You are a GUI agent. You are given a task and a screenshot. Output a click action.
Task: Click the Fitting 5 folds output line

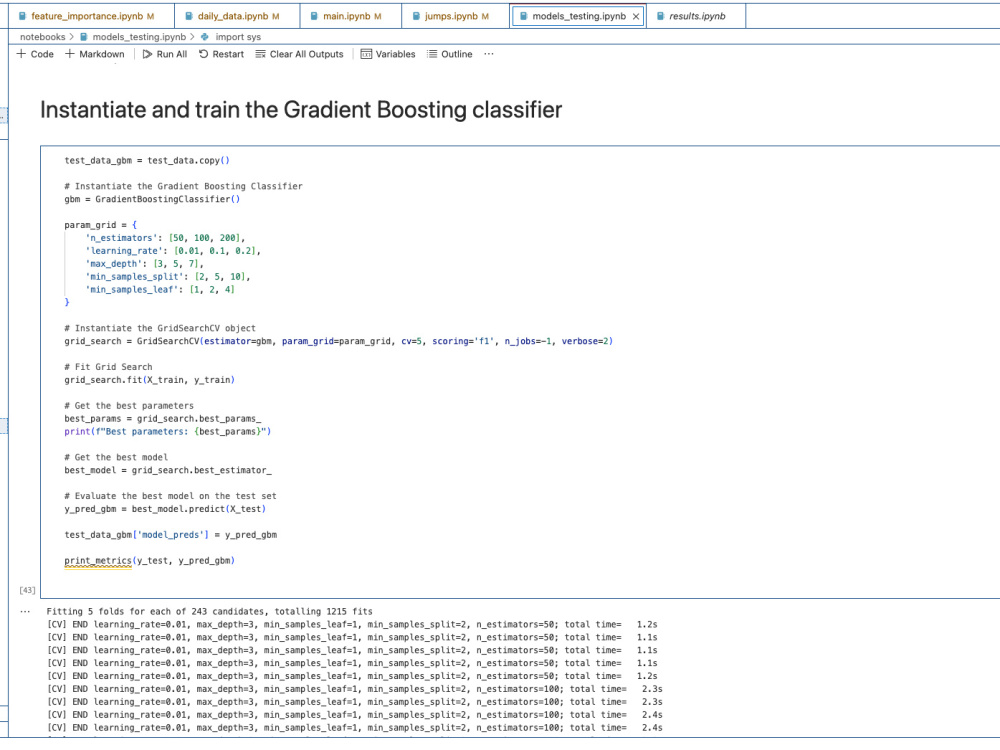[x=209, y=612]
